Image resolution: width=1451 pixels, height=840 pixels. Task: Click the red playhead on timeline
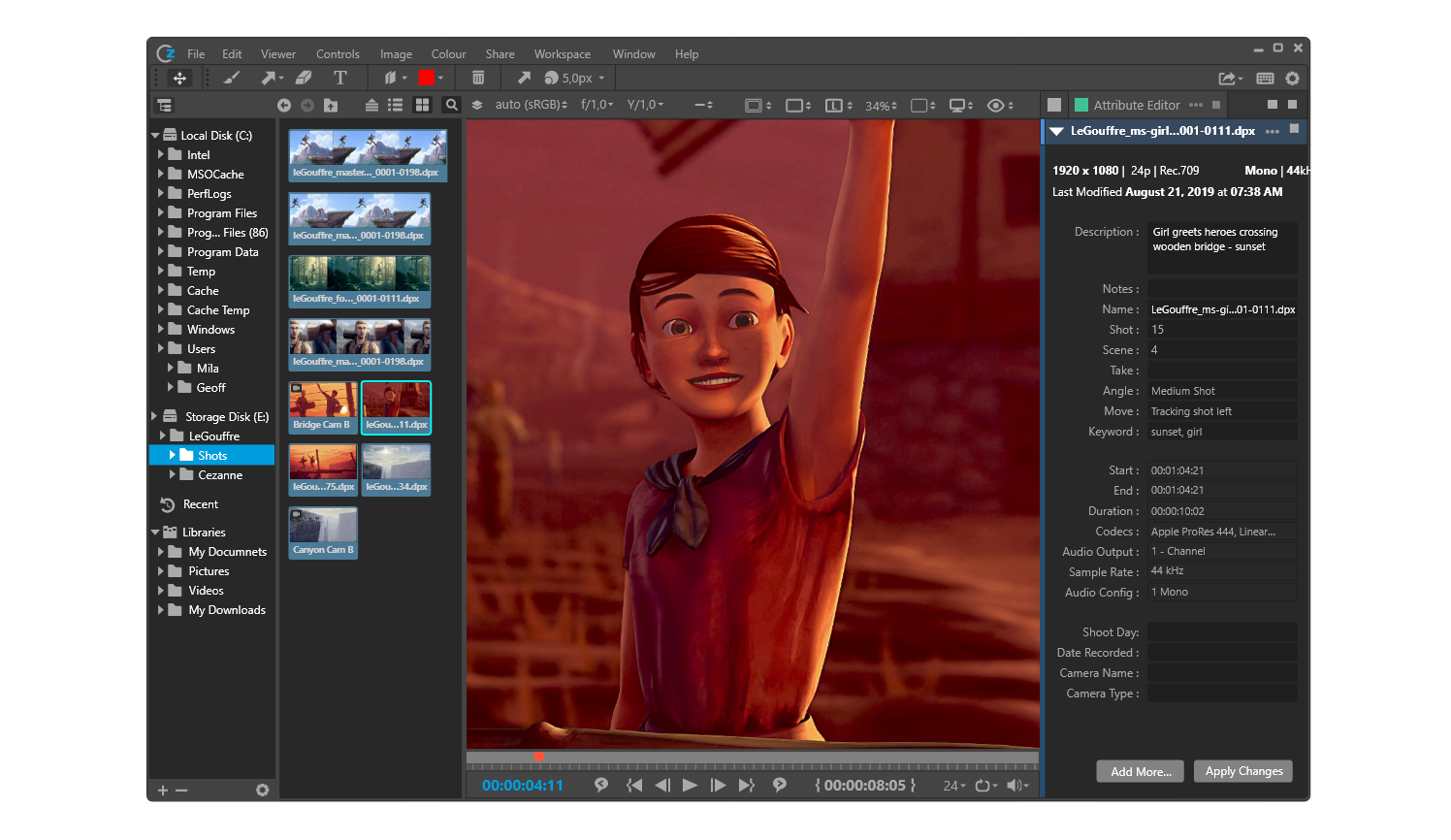[538, 757]
